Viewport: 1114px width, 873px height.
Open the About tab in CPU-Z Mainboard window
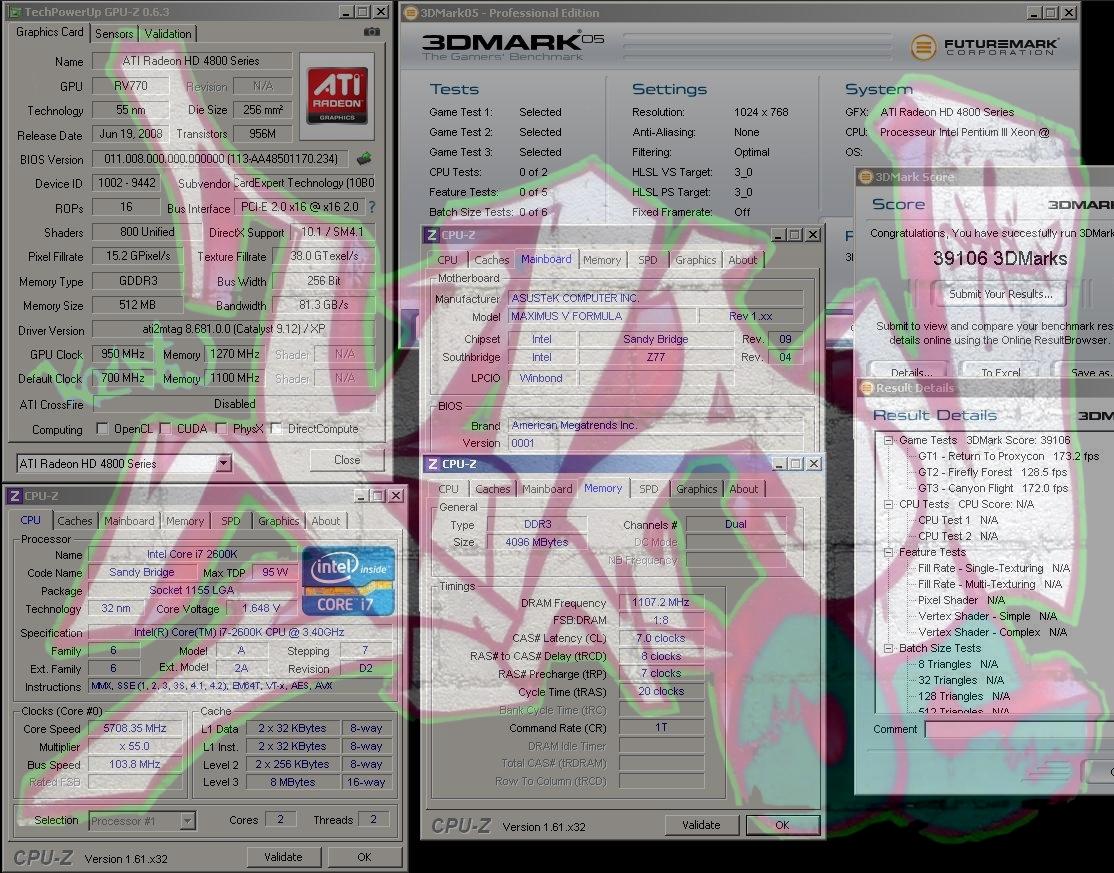742,260
